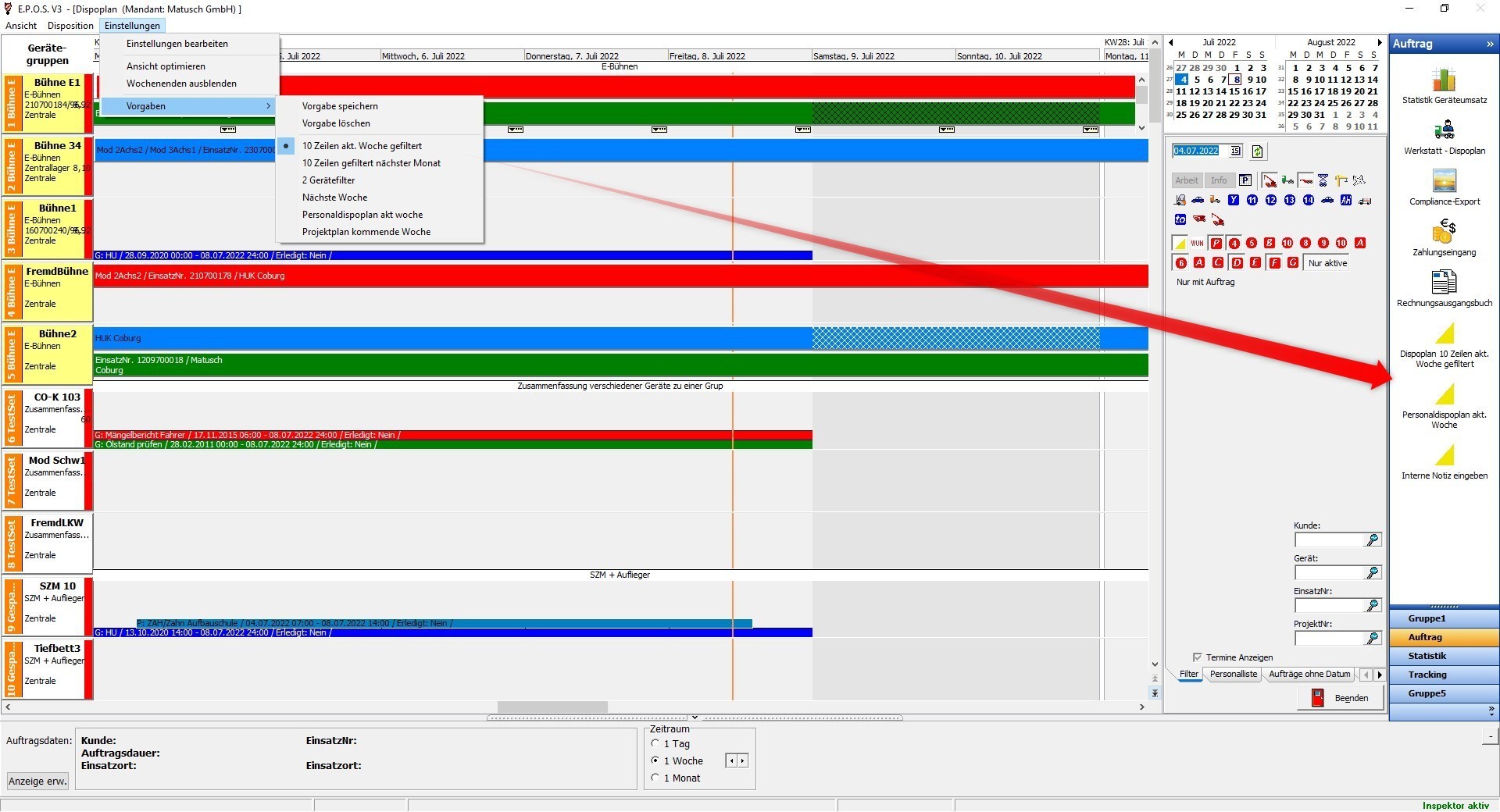This screenshot has width=1500, height=812.
Task: Select the 1 Monat time range
Action: (x=655, y=778)
